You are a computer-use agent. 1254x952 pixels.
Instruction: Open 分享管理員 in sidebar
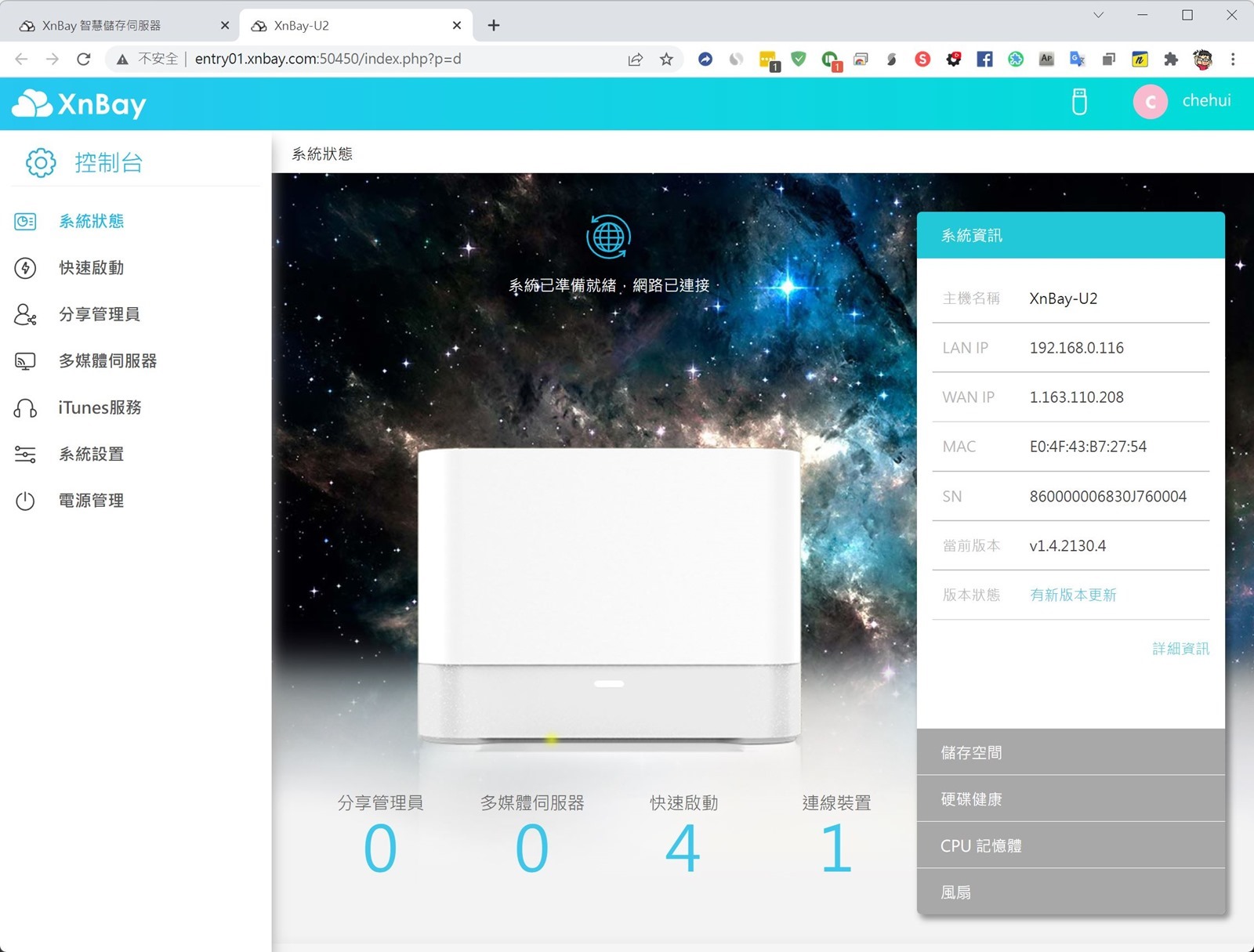pyautogui.click(x=99, y=314)
